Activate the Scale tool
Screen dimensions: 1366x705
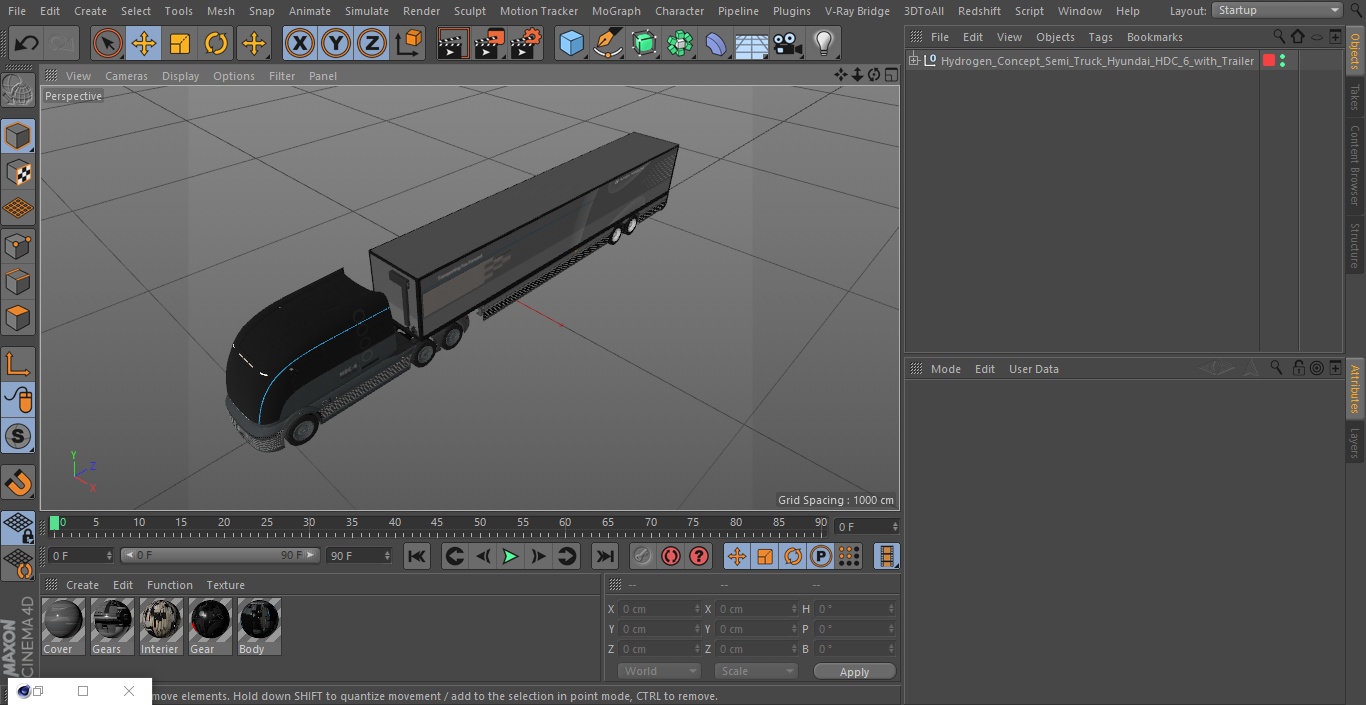(x=180, y=43)
